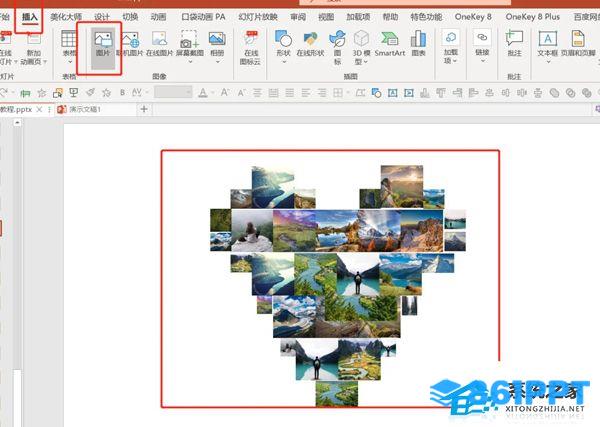The width and height of the screenshot is (600, 427).
Task: Open the OneKey 8 Plus tab
Action: pyautogui.click(x=533, y=17)
